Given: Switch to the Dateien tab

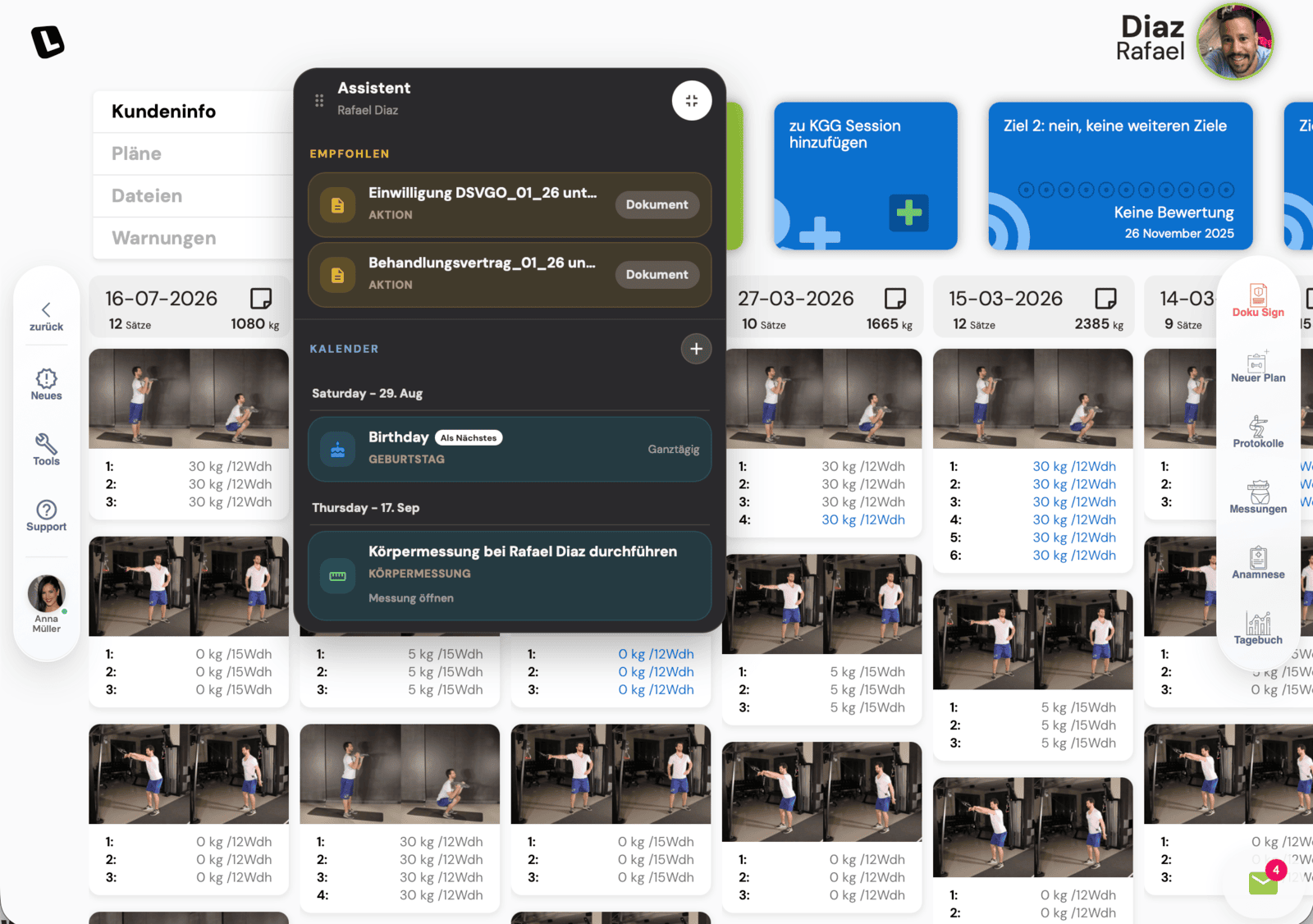Looking at the screenshot, I should pyautogui.click(x=193, y=196).
